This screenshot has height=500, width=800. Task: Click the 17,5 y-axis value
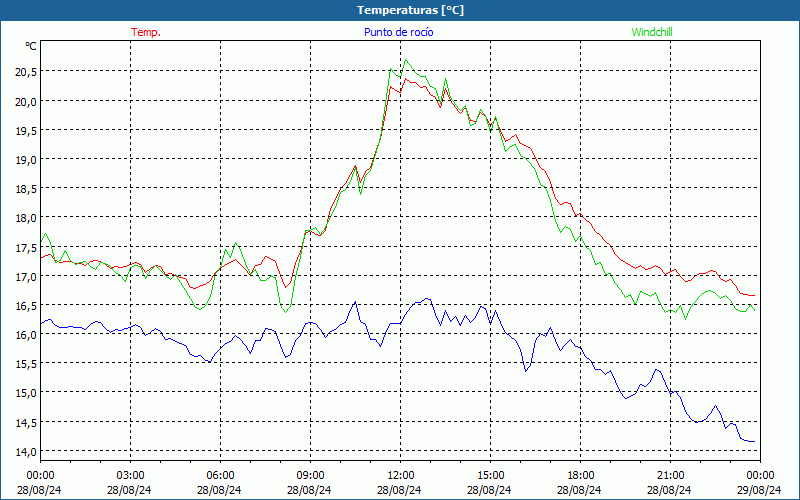point(26,248)
